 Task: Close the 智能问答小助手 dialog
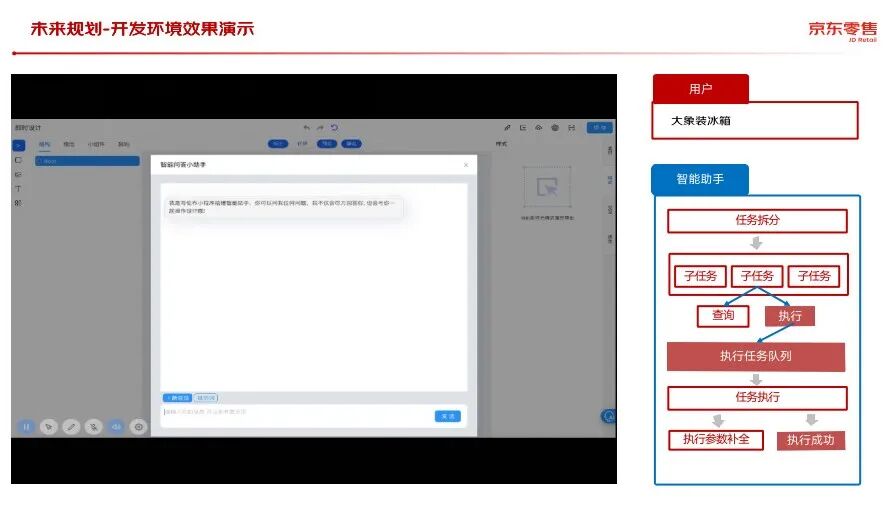click(x=466, y=165)
